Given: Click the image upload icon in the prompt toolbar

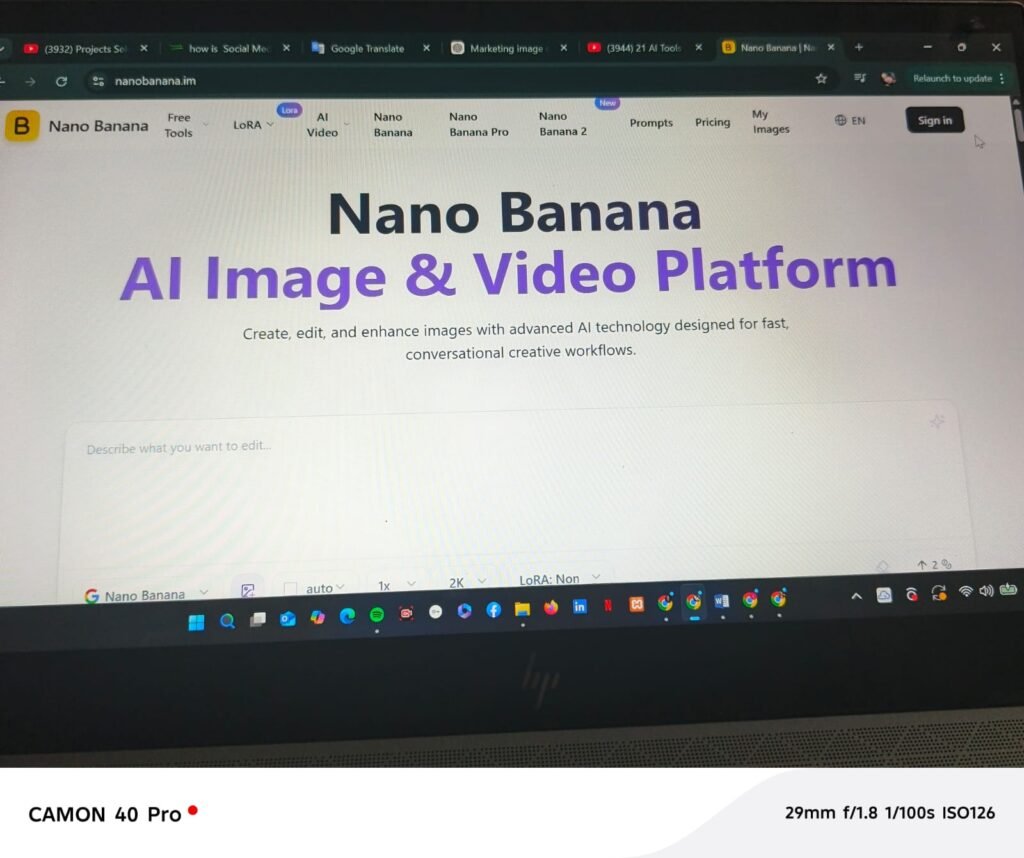Looking at the screenshot, I should point(248,591).
